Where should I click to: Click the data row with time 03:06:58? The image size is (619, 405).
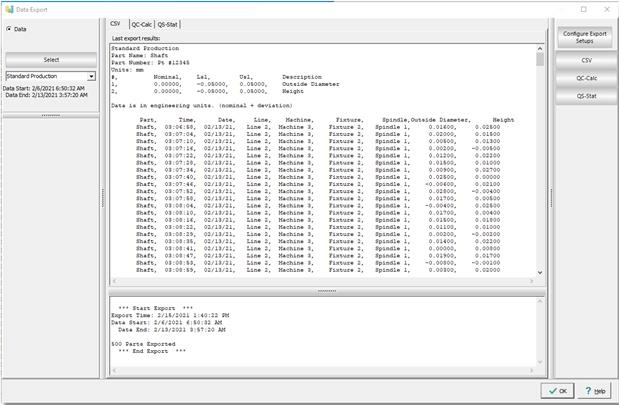pyautogui.click(x=318, y=127)
